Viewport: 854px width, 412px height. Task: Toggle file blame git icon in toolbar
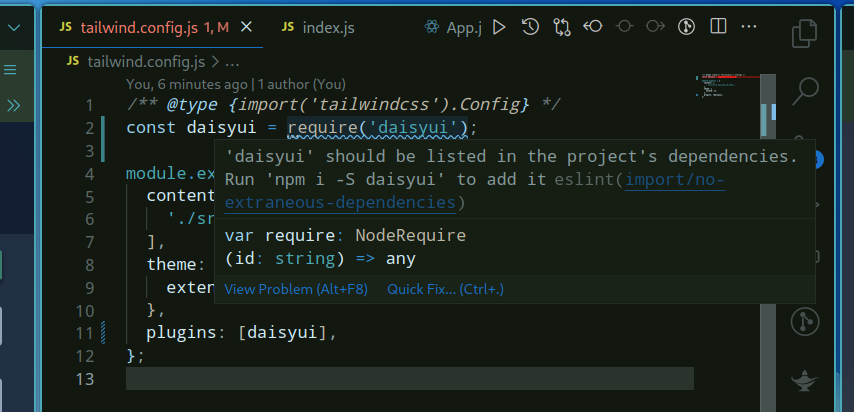tap(687, 28)
